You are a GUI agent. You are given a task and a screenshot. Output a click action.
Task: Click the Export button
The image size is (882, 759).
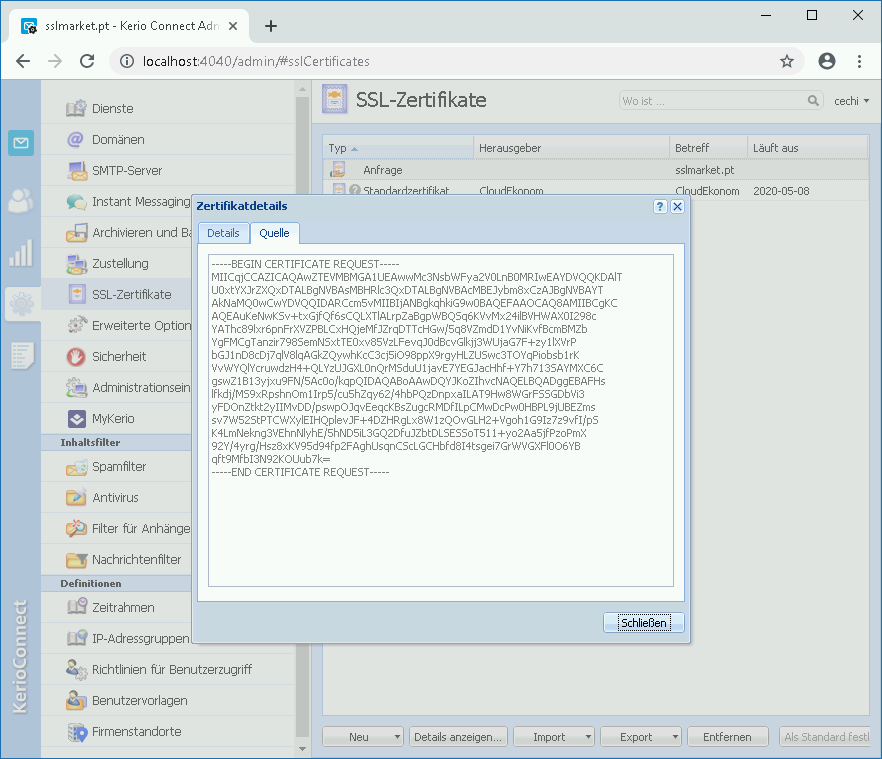click(x=636, y=736)
